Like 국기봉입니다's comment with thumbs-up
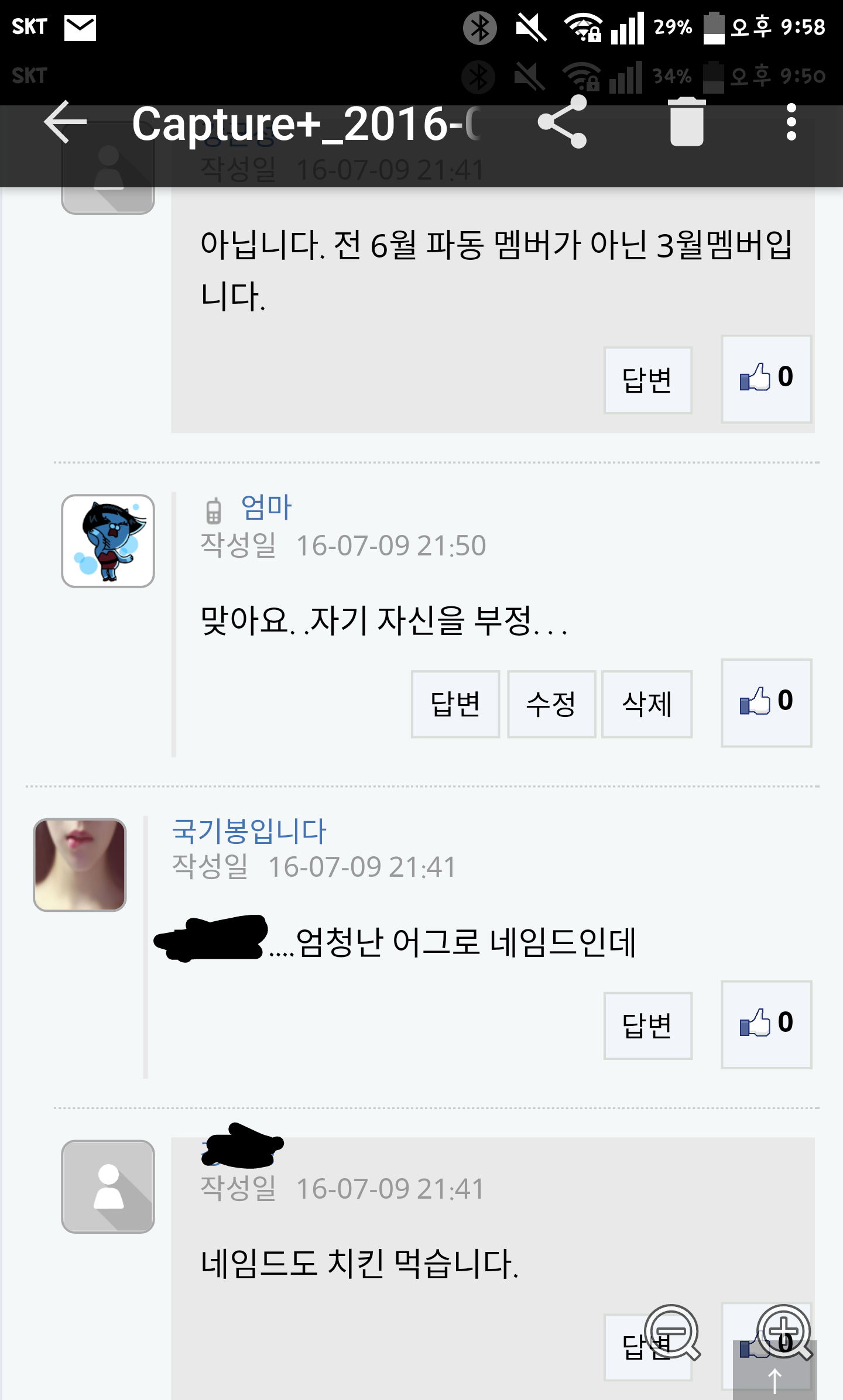Image resolution: width=843 pixels, height=1400 pixels. tap(766, 1024)
